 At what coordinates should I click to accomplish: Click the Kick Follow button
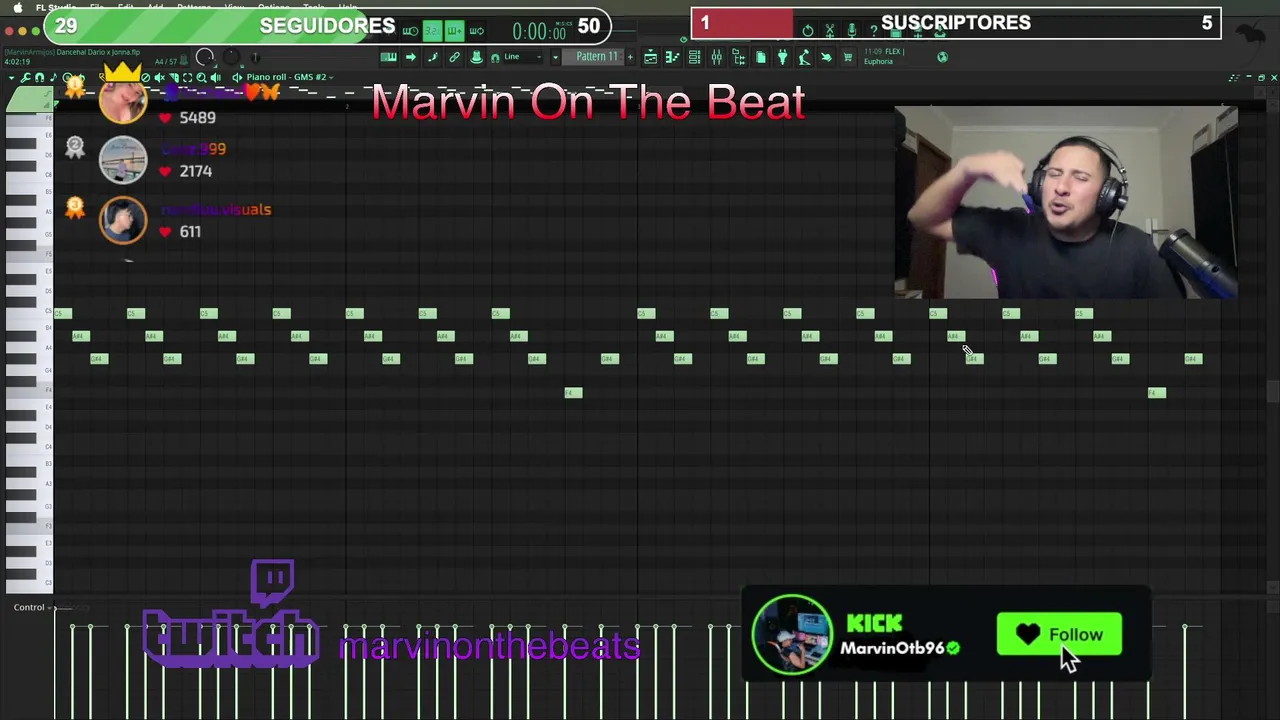(x=1059, y=634)
